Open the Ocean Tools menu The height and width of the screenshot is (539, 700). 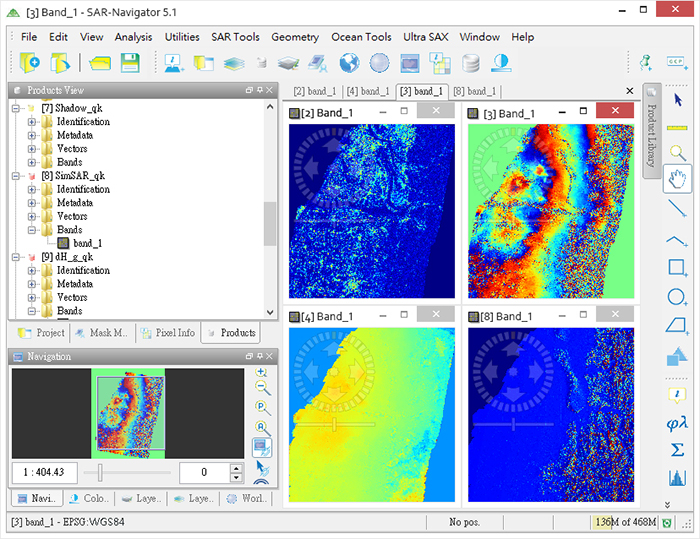click(x=361, y=37)
